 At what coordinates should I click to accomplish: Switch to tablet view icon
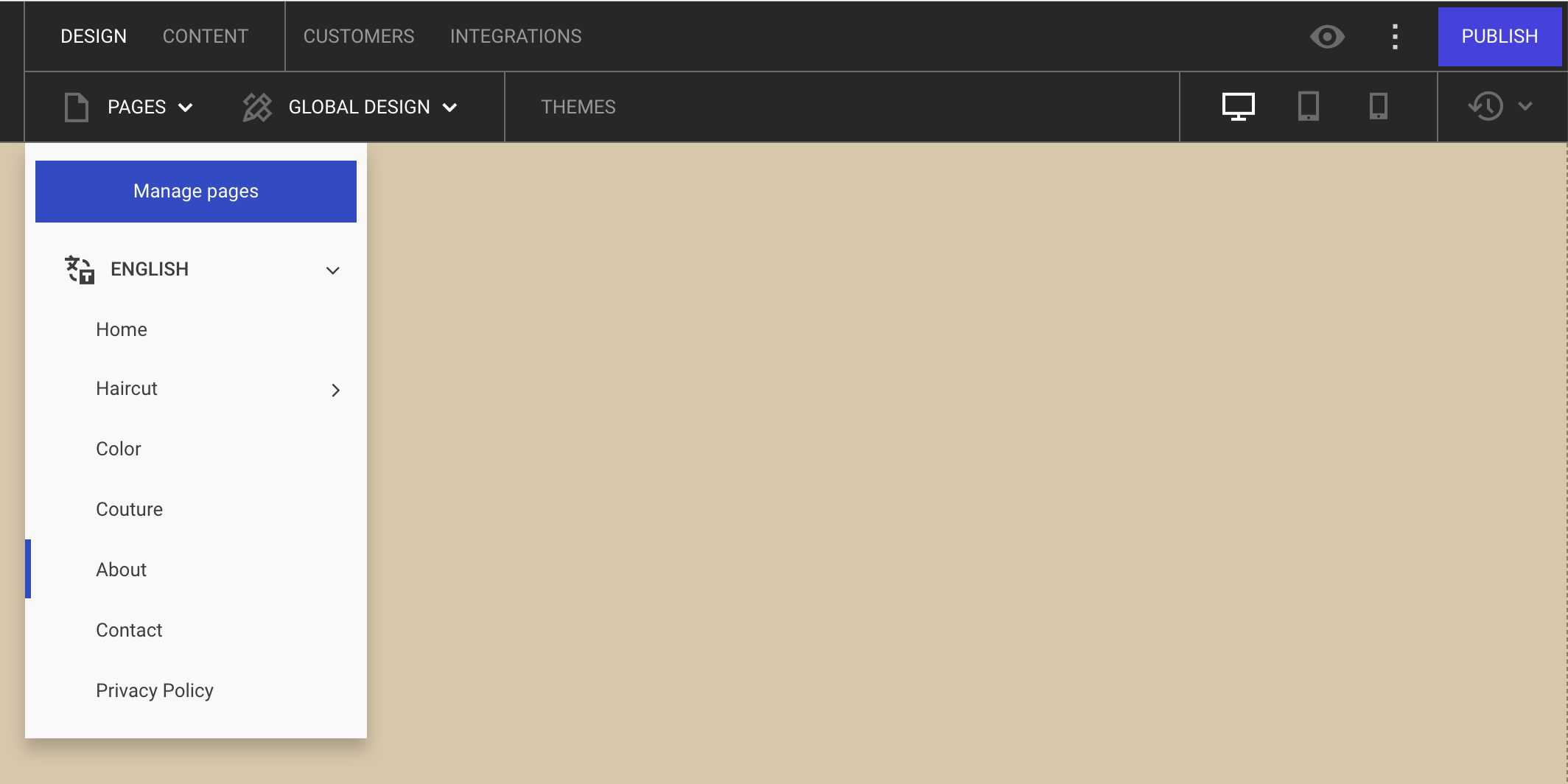[x=1309, y=107]
